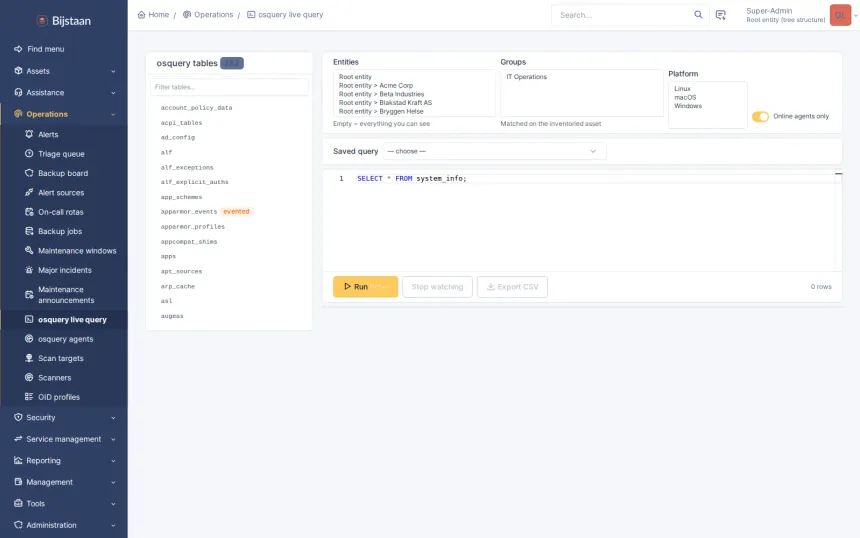Expand the Assets menu chevron
Viewport: 860px width, 538px height.
[113, 71]
